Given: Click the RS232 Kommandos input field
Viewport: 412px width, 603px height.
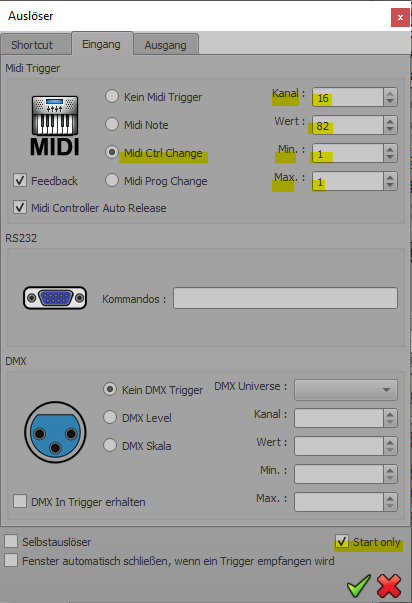Looking at the screenshot, I should click(285, 298).
